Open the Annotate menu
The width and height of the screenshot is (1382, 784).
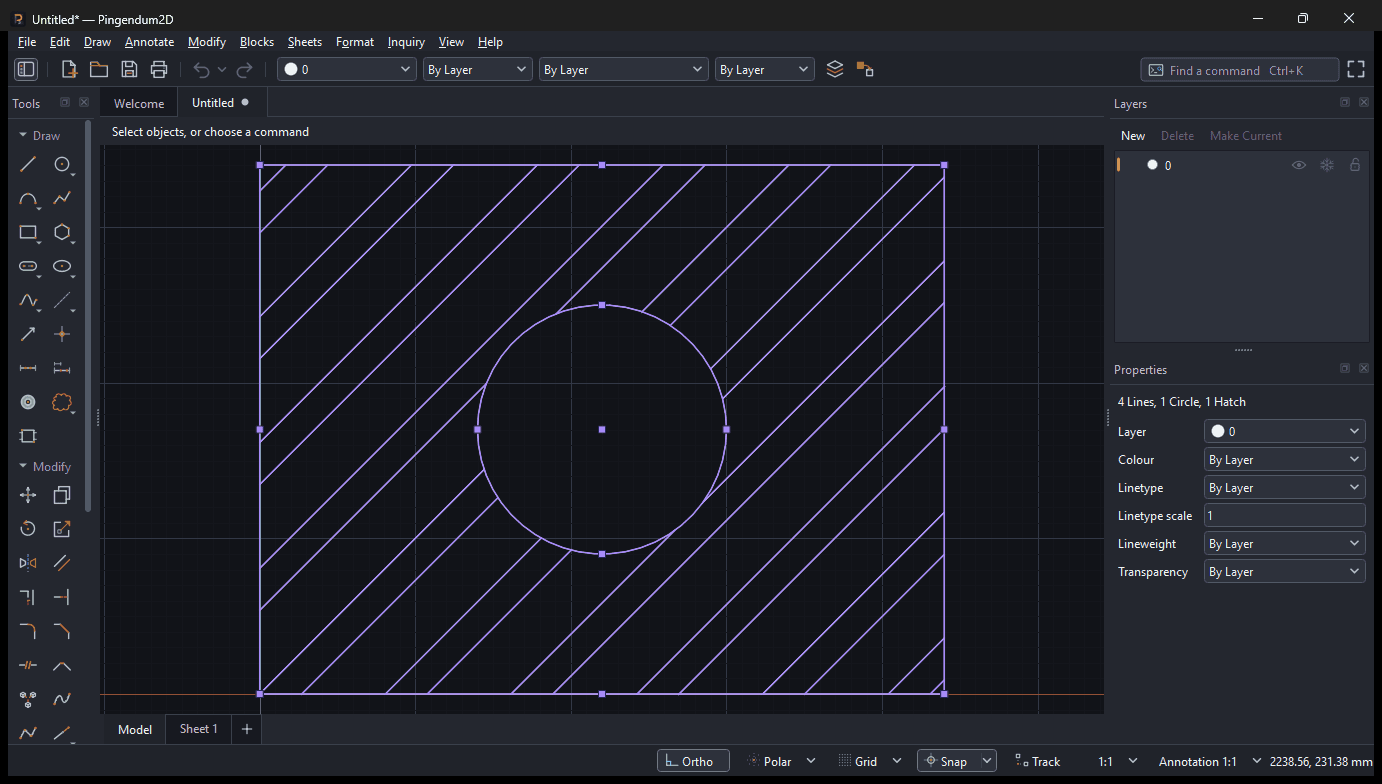coord(150,42)
